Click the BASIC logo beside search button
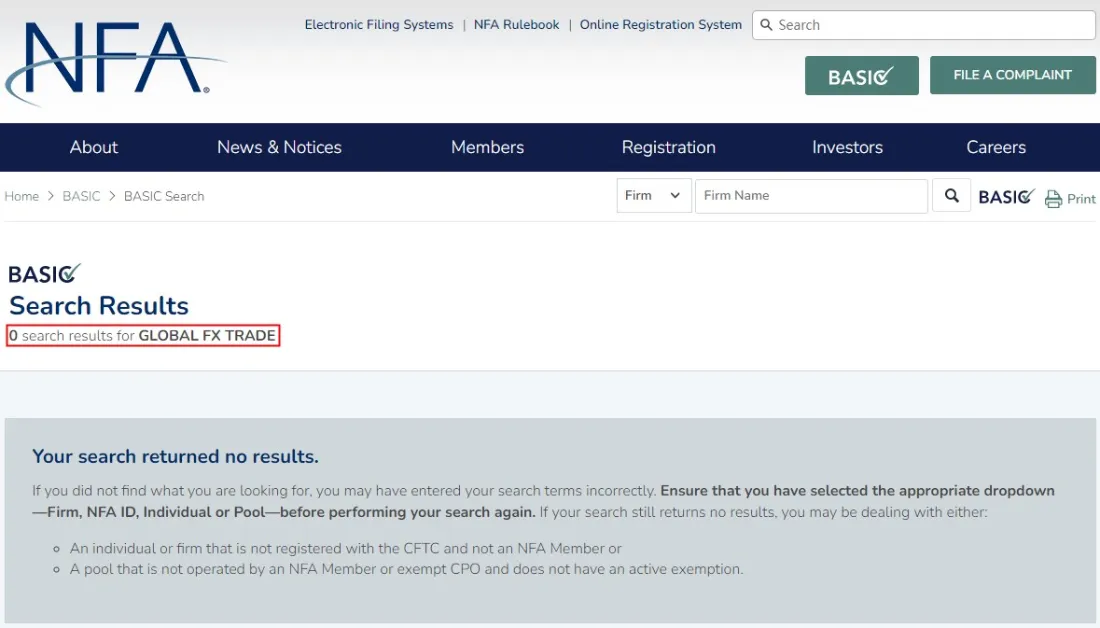 [x=1007, y=196]
